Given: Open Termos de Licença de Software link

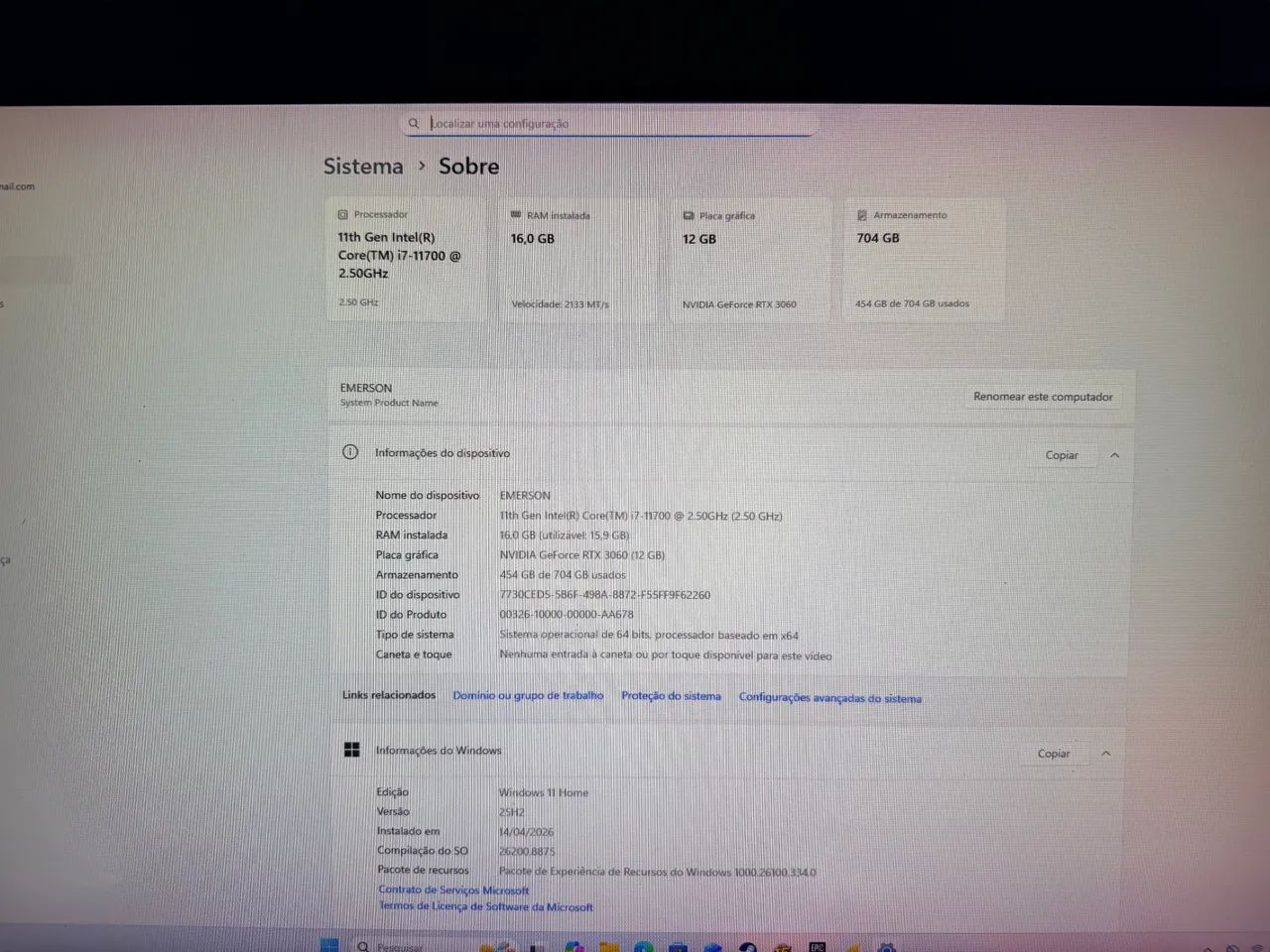Looking at the screenshot, I should [x=485, y=906].
